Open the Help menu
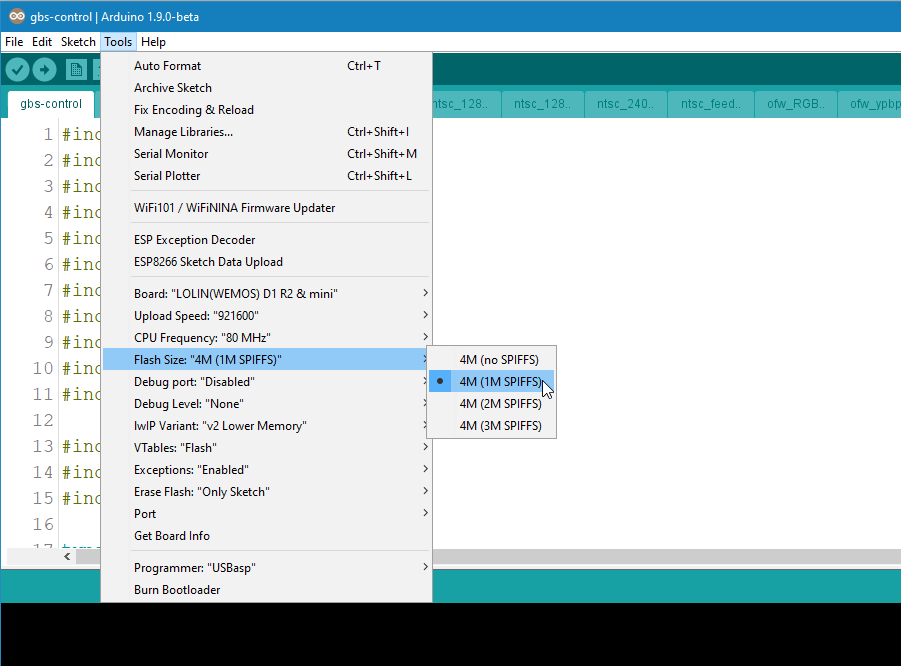Screen dimensions: 901x666 [x=153, y=41]
